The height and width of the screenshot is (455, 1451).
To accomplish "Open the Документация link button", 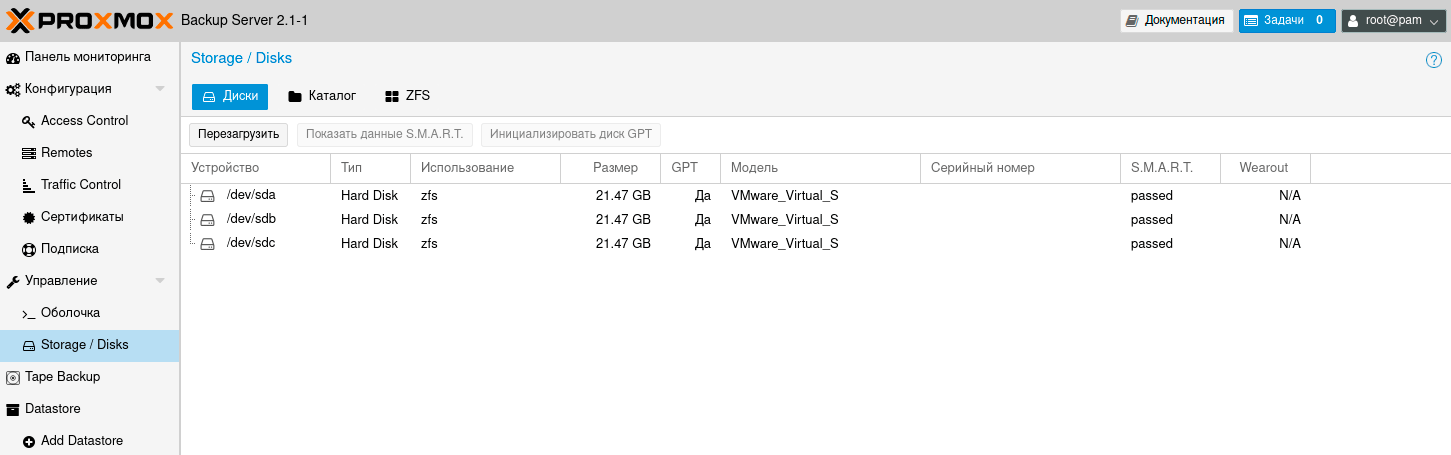I will (x=1175, y=20).
